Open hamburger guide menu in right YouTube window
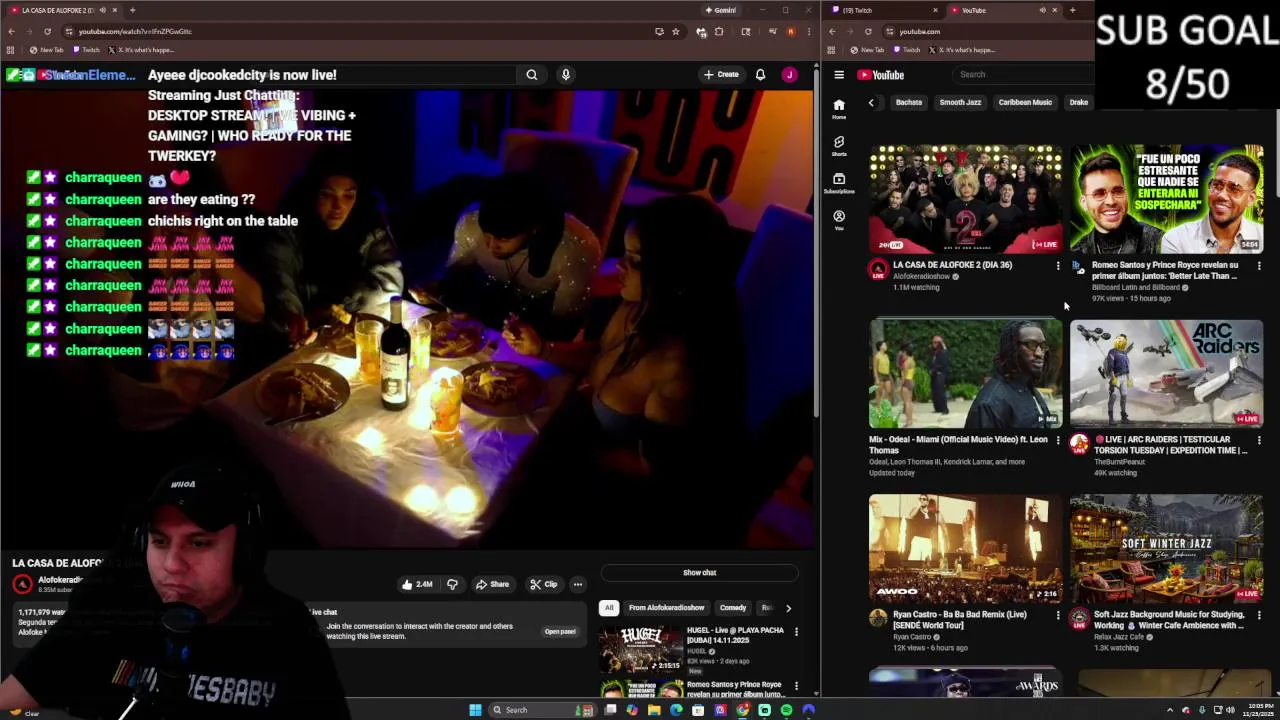 click(839, 75)
